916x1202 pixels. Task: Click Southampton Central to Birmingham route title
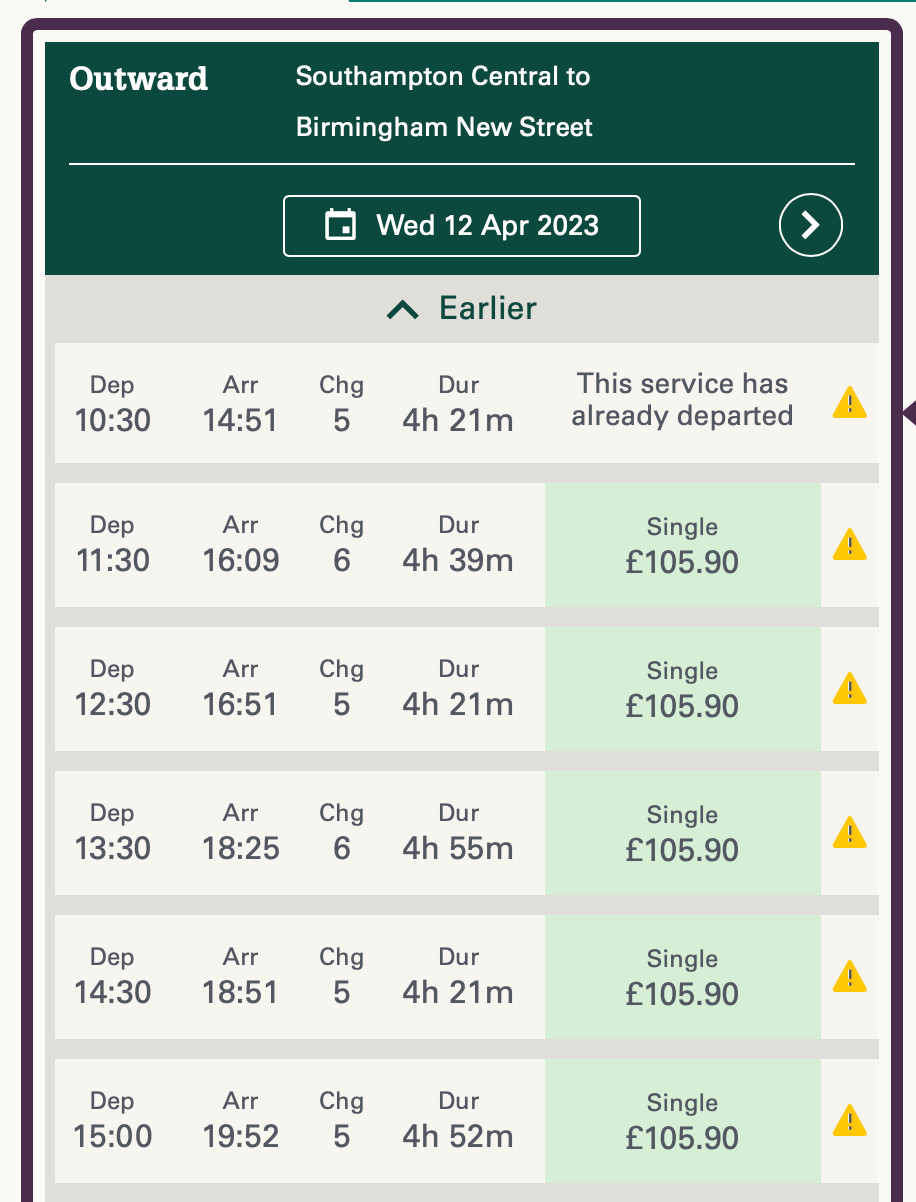[x=444, y=102]
